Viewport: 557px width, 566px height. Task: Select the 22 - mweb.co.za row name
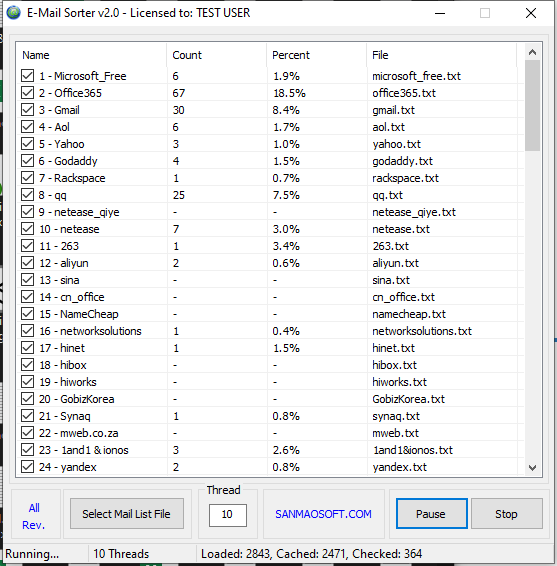point(78,433)
